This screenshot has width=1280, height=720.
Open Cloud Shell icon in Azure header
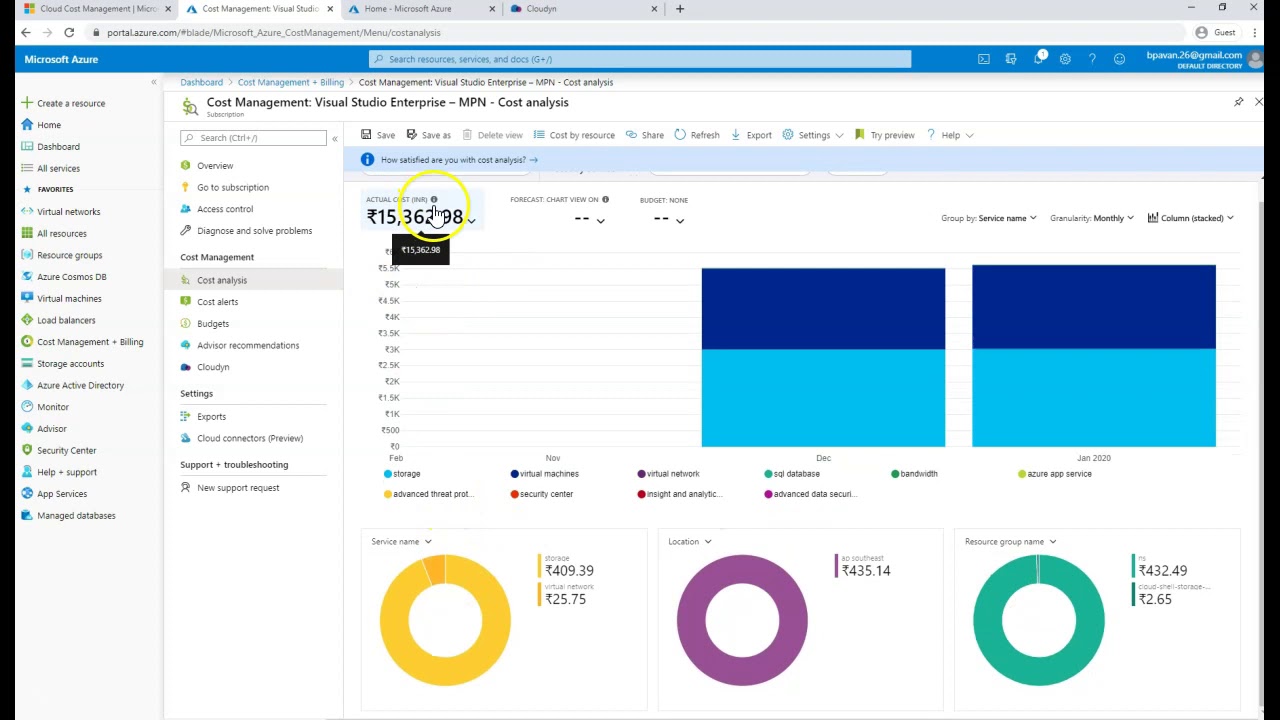(984, 59)
